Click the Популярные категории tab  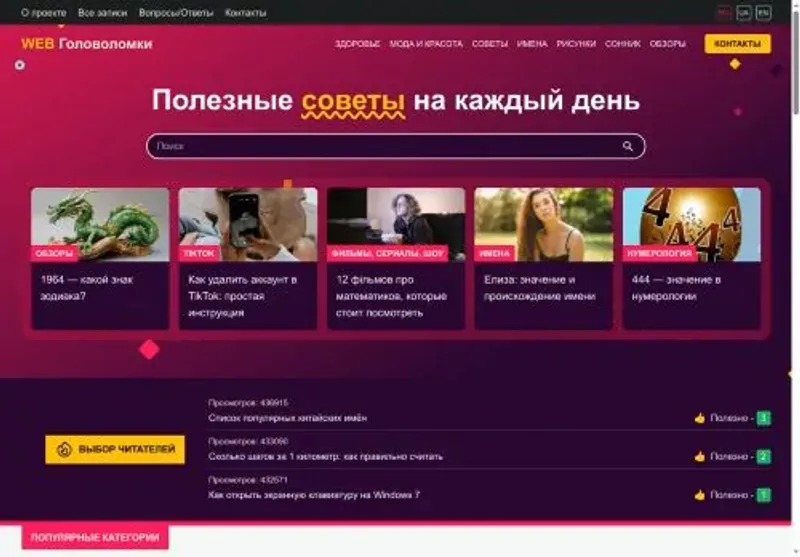[95, 538]
